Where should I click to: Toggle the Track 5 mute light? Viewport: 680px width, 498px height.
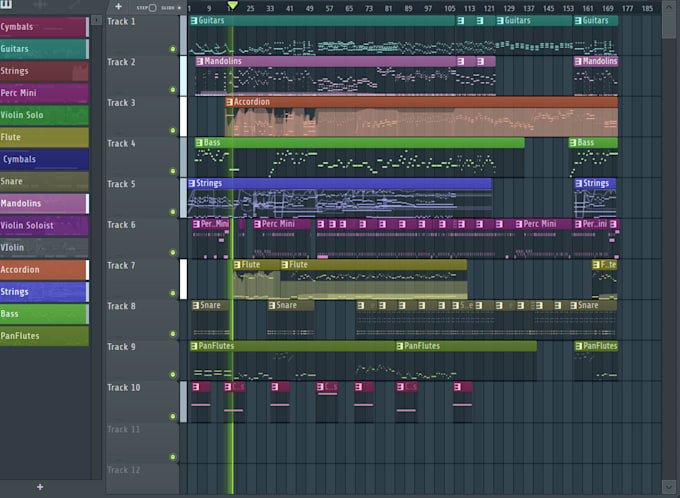coord(173,212)
